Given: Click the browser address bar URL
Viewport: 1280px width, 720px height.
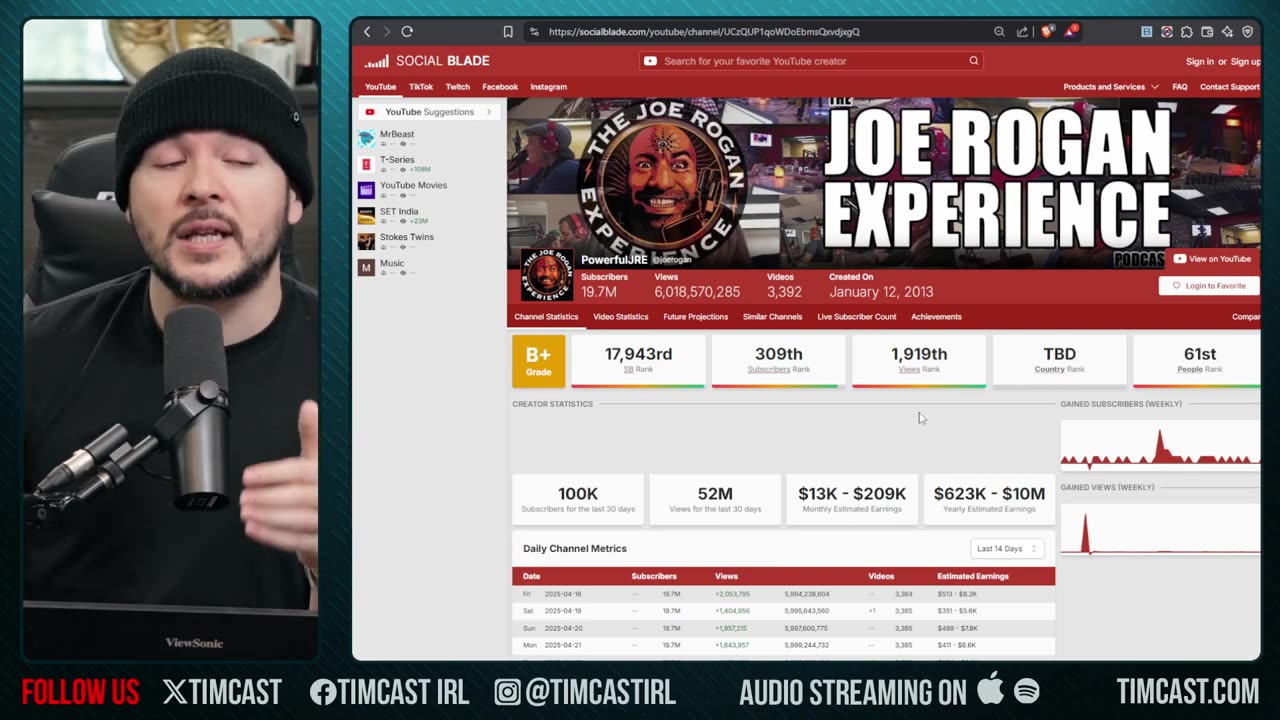Looking at the screenshot, I should 704,32.
